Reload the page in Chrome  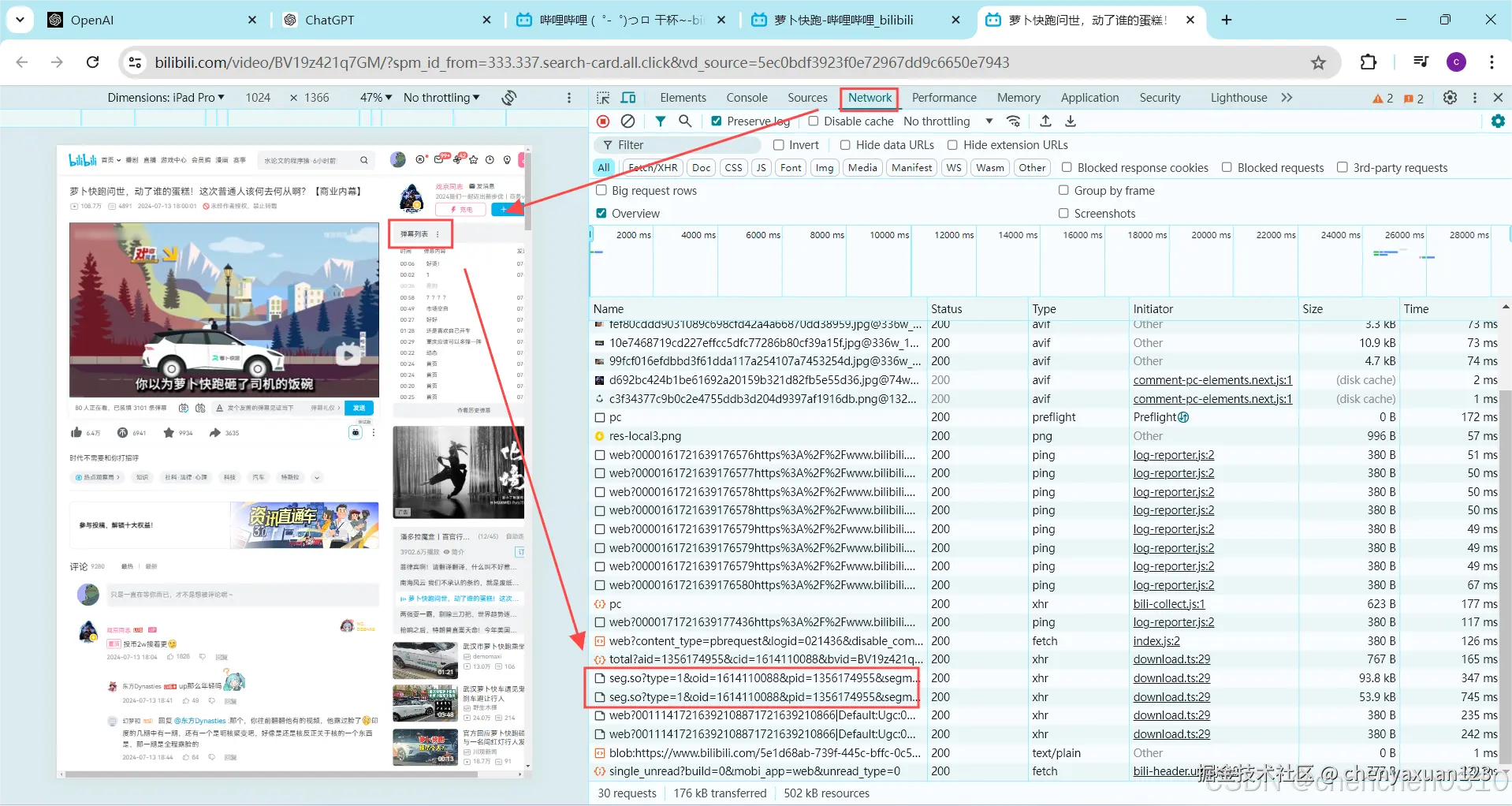(92, 62)
